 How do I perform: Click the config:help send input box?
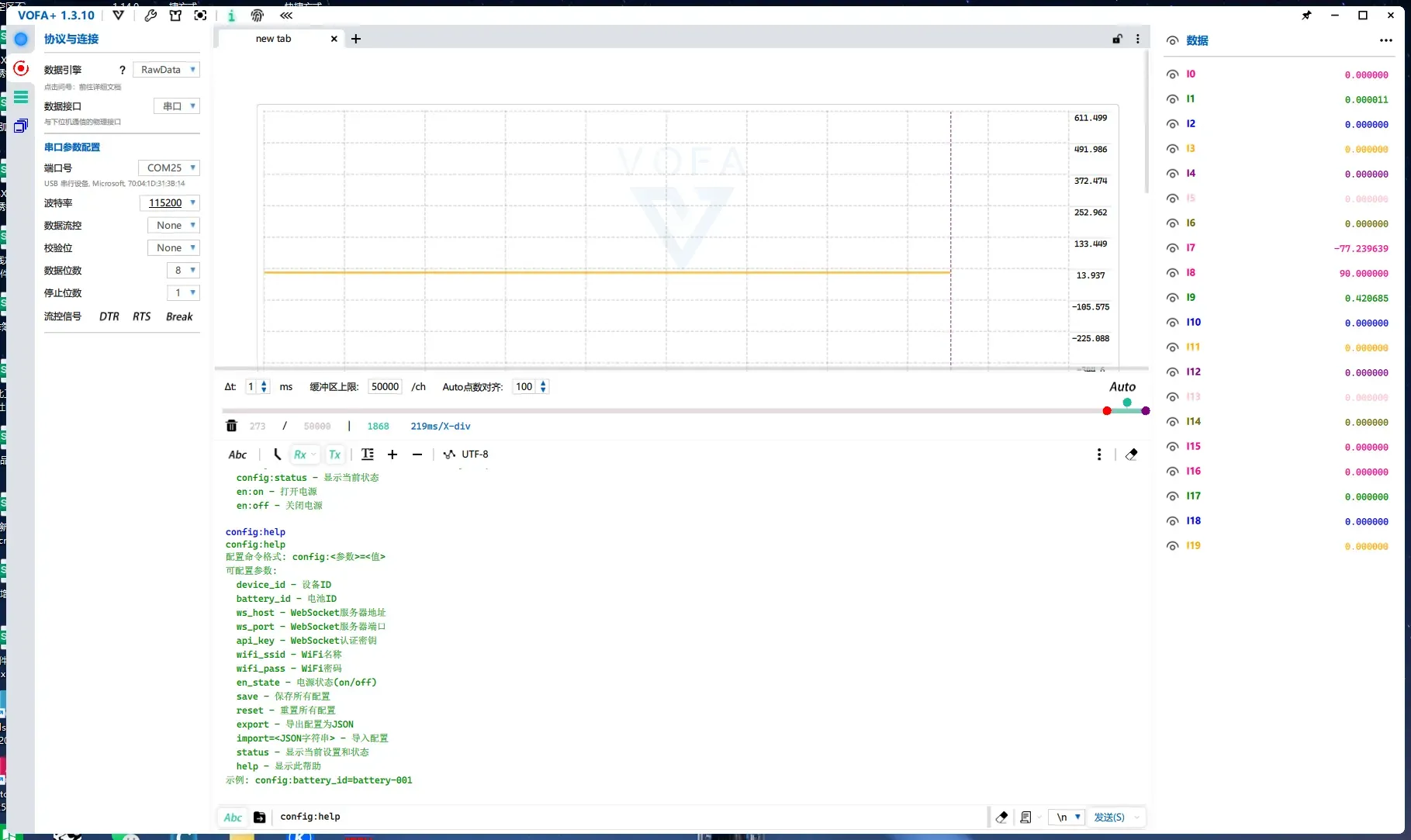tap(628, 817)
